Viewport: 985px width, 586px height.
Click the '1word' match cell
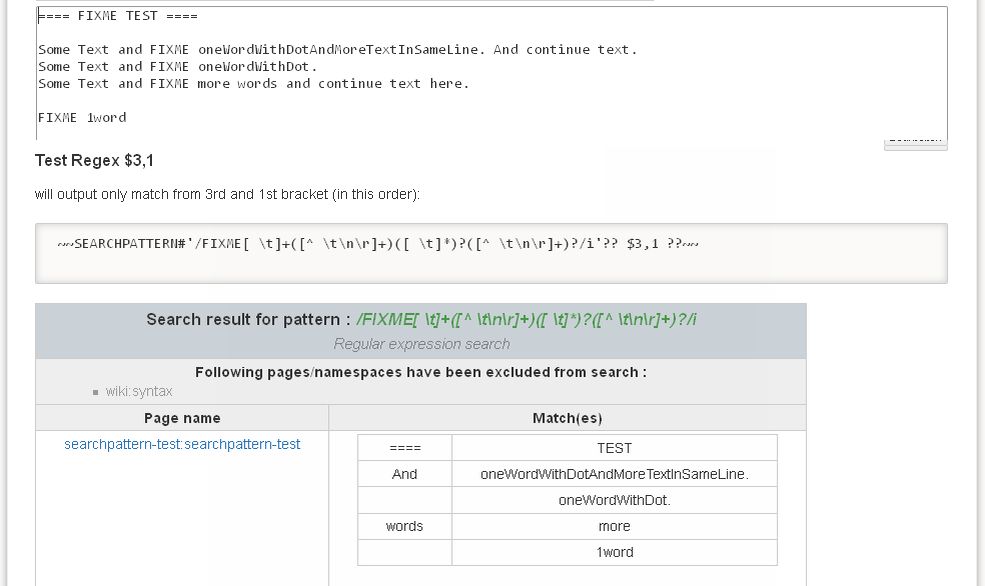614,552
